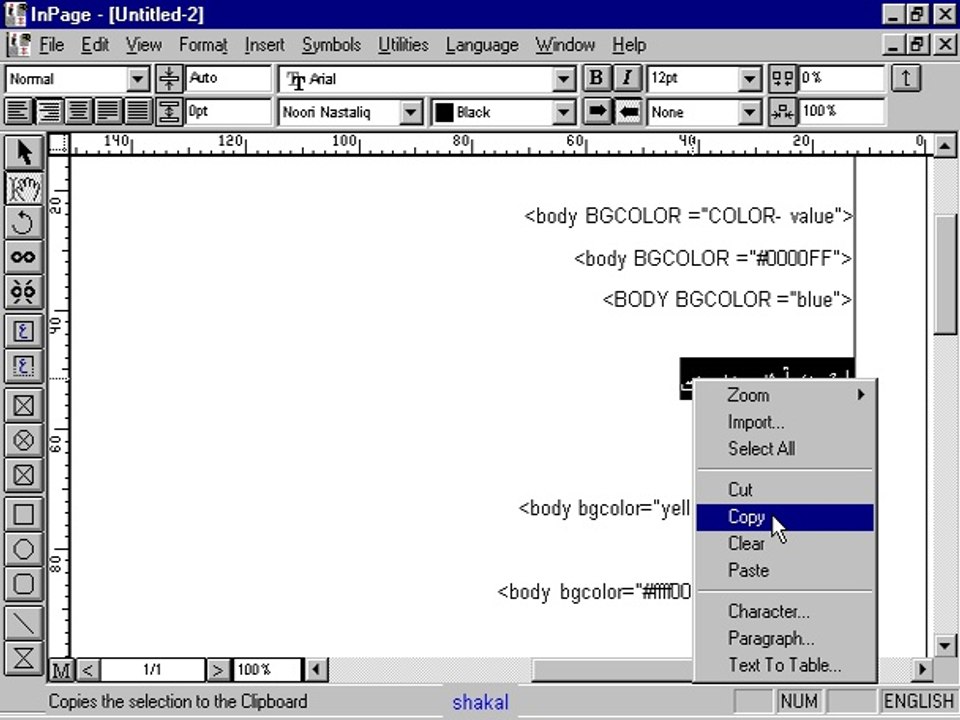Screen dimensions: 960x720
Task: Set center text alignment
Action: tap(78, 112)
